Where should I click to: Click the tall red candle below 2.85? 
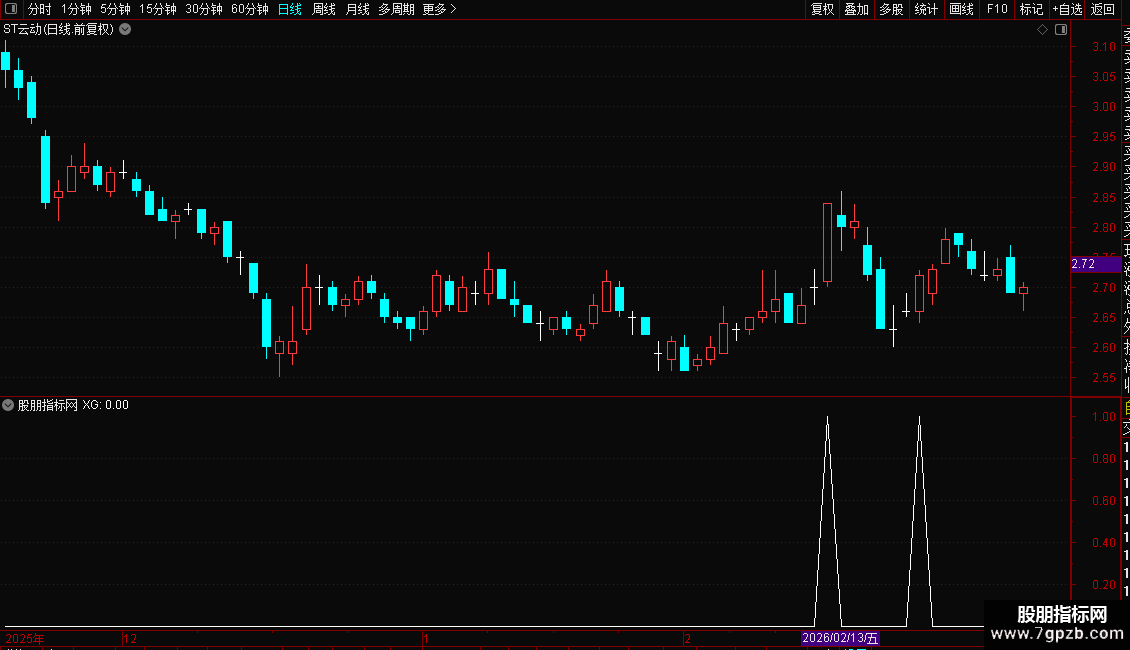[x=827, y=243]
